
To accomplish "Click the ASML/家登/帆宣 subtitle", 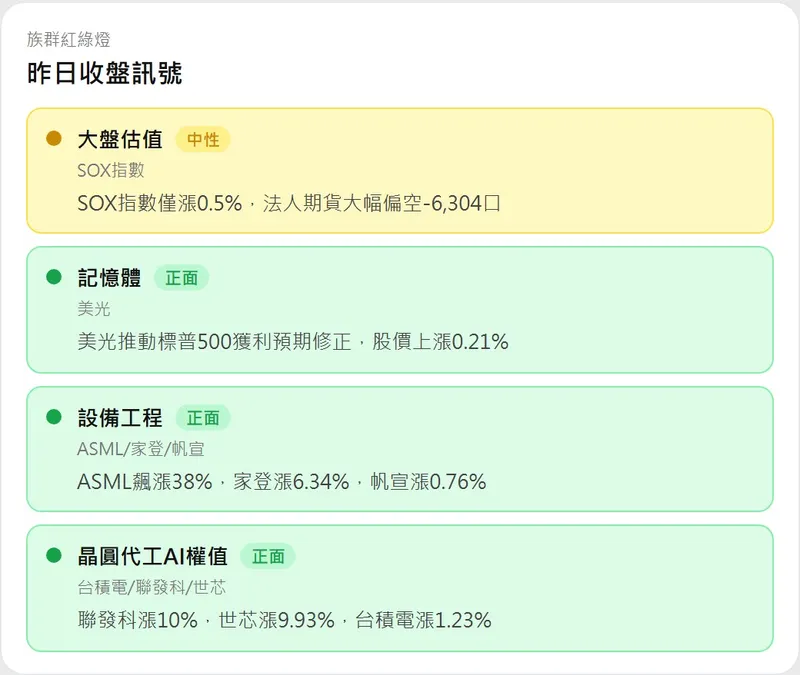I will [x=140, y=448].
